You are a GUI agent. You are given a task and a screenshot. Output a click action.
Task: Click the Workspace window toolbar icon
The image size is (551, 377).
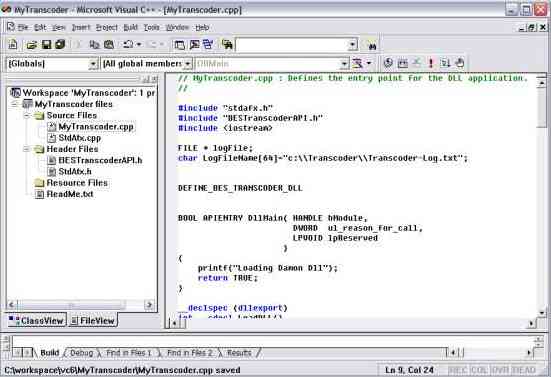pyautogui.click(x=180, y=45)
